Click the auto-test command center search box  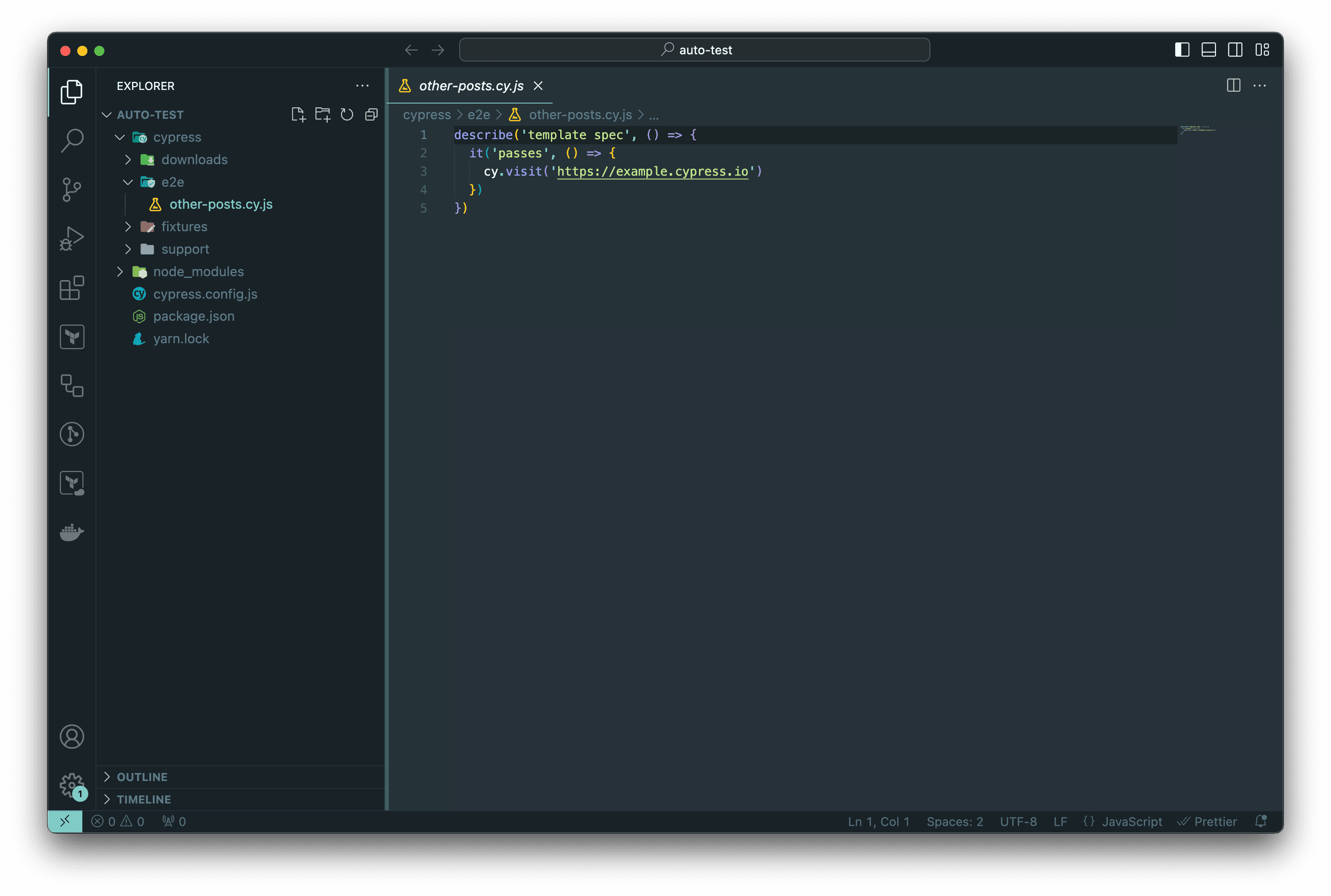694,50
